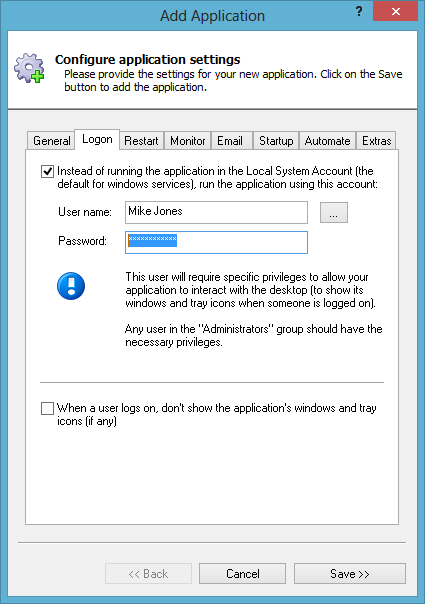Open the Restart tab
The width and height of the screenshot is (425, 604).
click(x=141, y=141)
